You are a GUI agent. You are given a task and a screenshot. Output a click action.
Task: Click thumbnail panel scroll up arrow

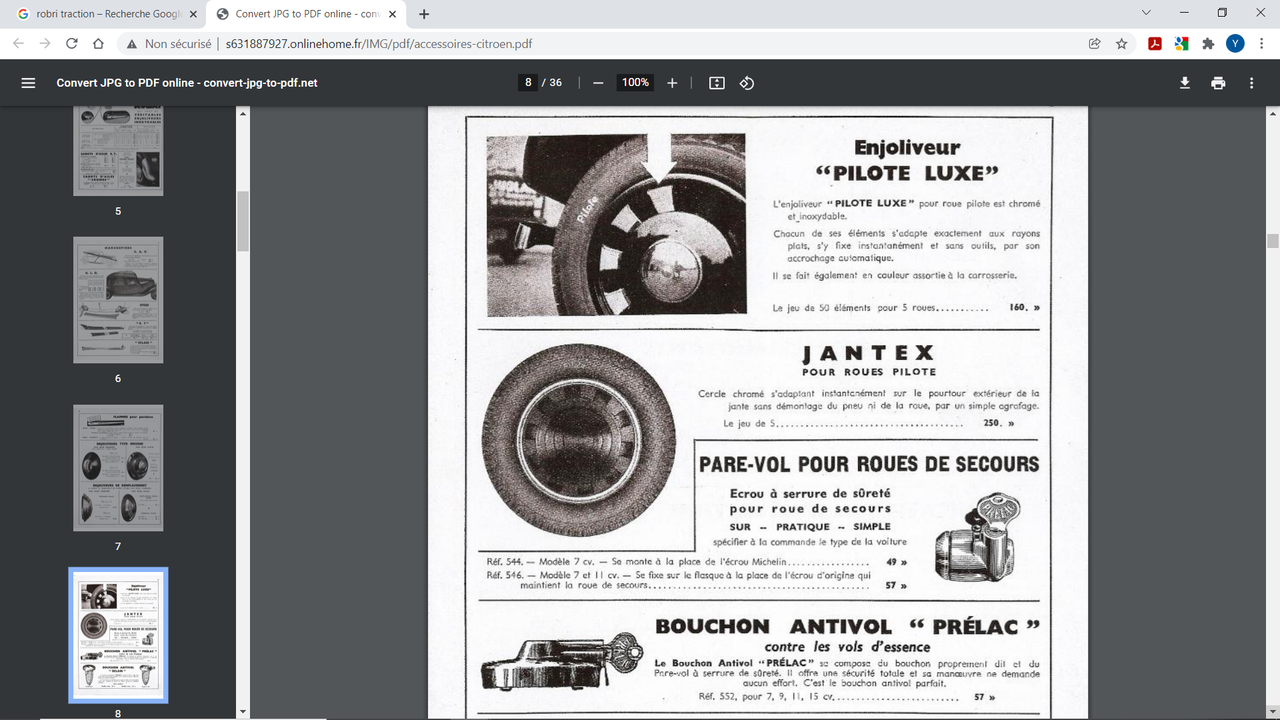(243, 114)
